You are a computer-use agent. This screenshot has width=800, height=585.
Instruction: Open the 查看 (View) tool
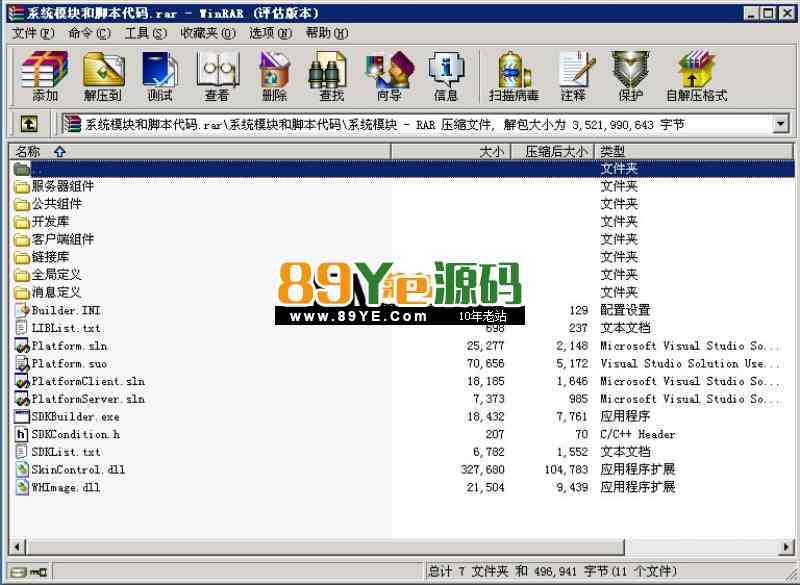pos(217,76)
